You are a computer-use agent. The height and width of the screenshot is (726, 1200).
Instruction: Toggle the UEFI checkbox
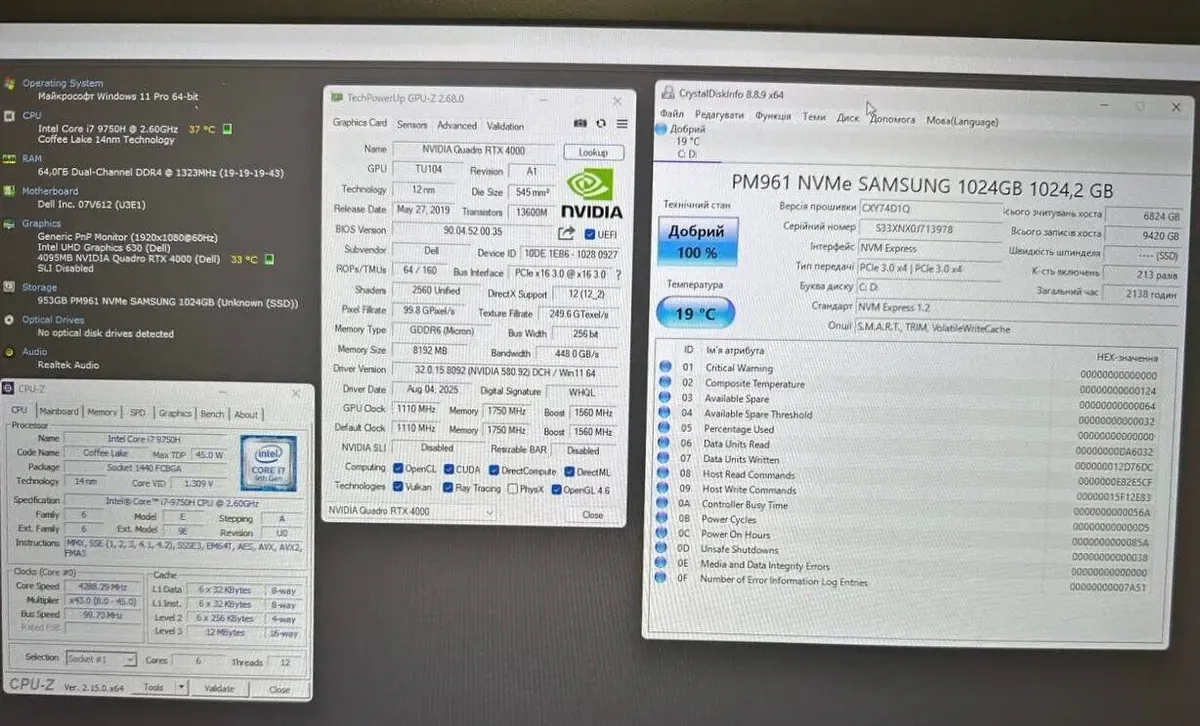click(589, 234)
